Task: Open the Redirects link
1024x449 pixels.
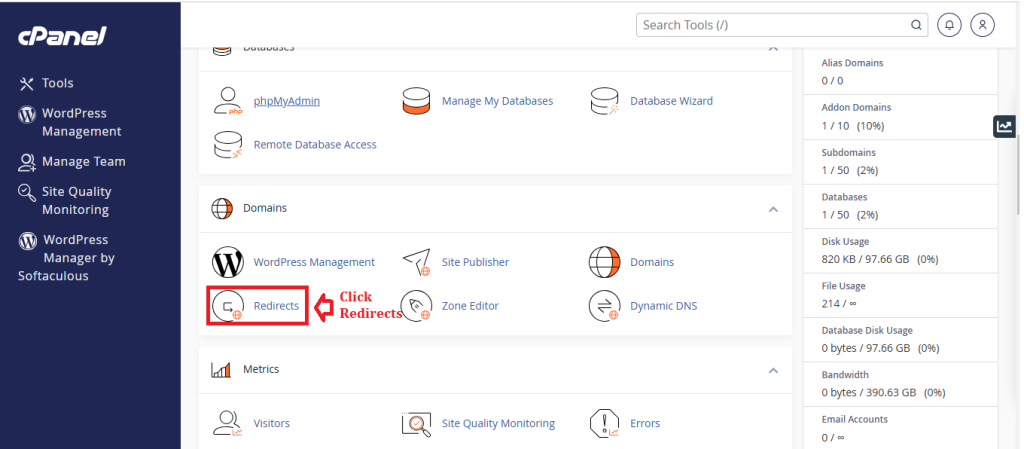Action: [x=276, y=306]
